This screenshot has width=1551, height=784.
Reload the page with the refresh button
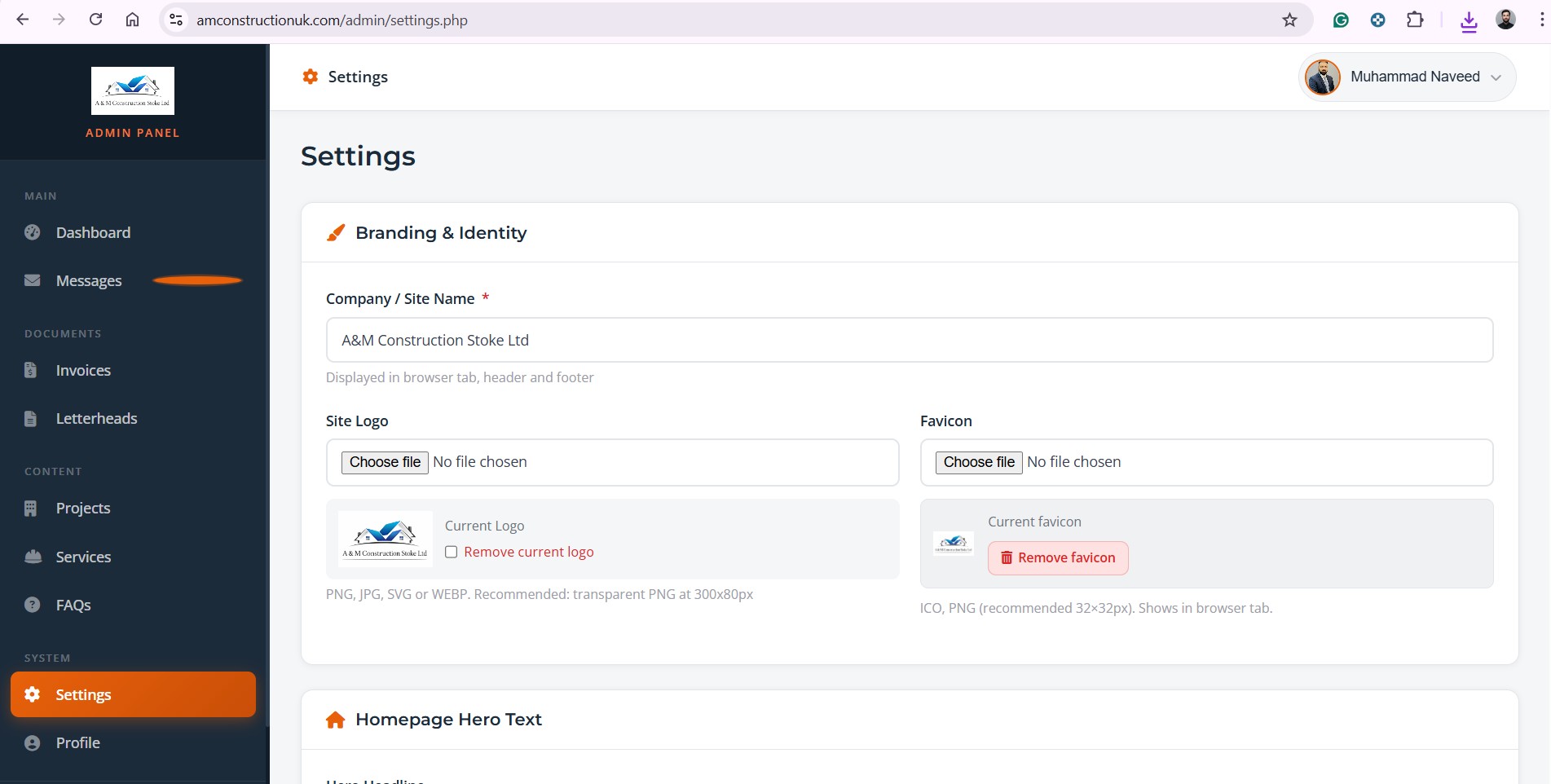95,20
